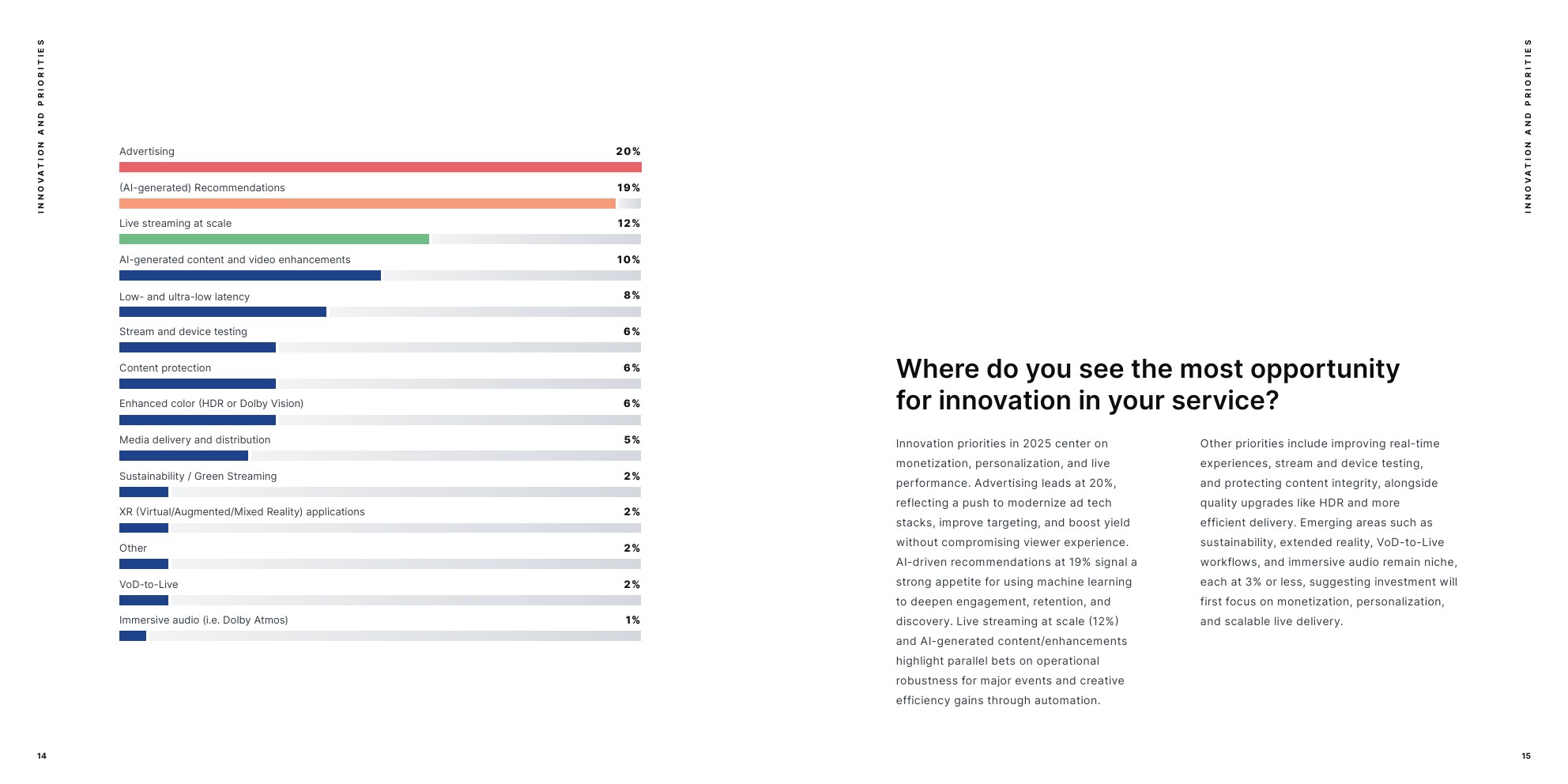Click the Media delivery and distribution bar
The image size is (1568, 784).
[x=183, y=456]
